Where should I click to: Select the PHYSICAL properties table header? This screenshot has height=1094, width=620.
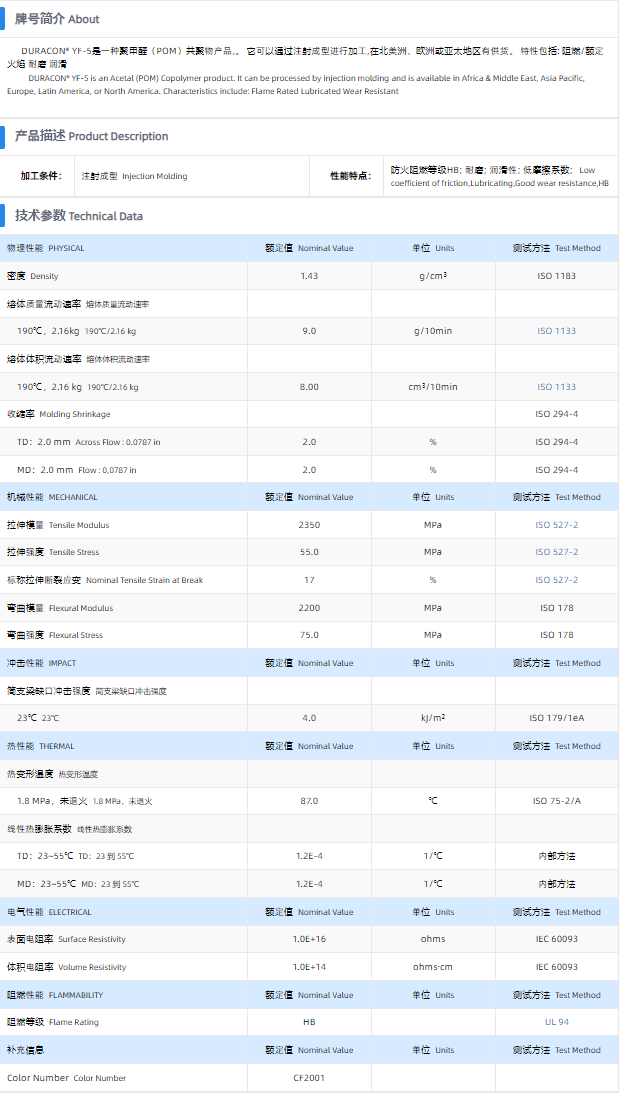pyautogui.click(x=46, y=248)
